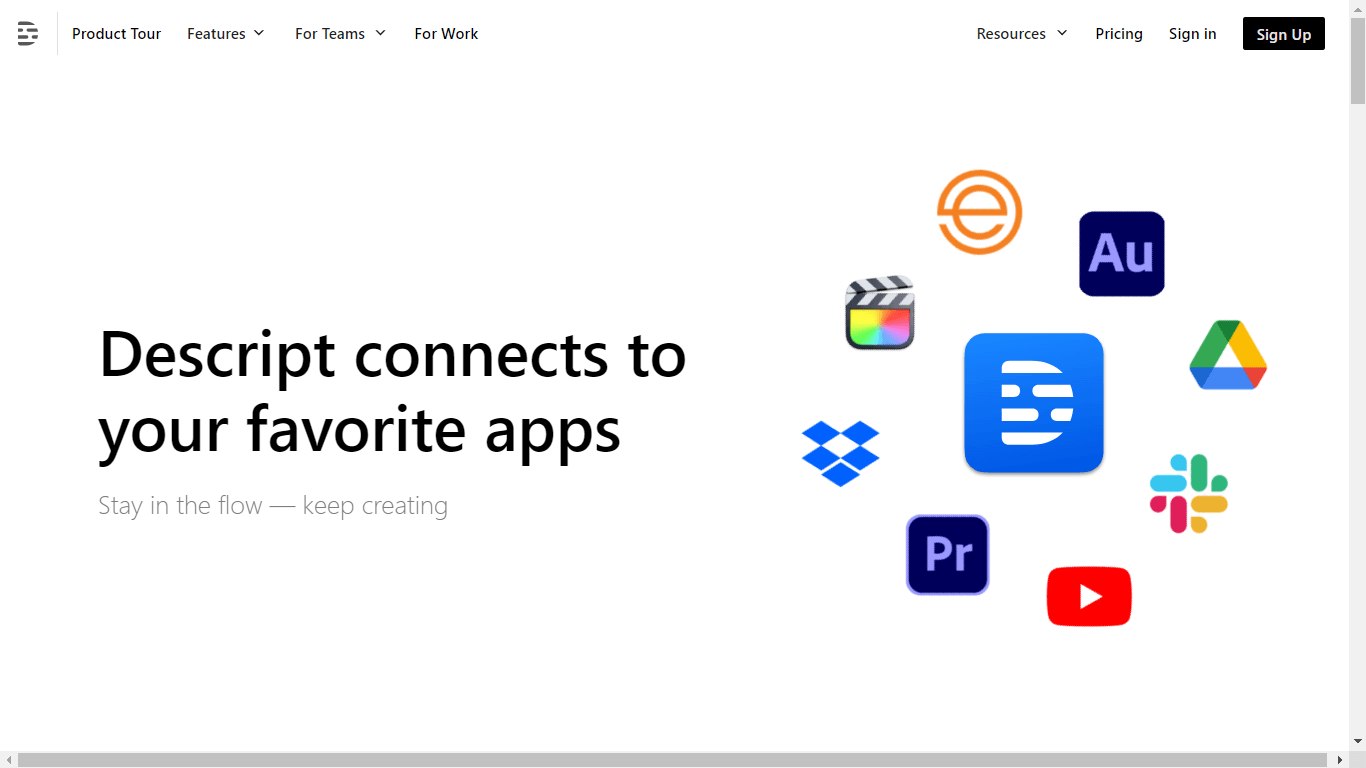Expand the For Teams dropdown menu
The height and width of the screenshot is (768, 1366).
[341, 34]
